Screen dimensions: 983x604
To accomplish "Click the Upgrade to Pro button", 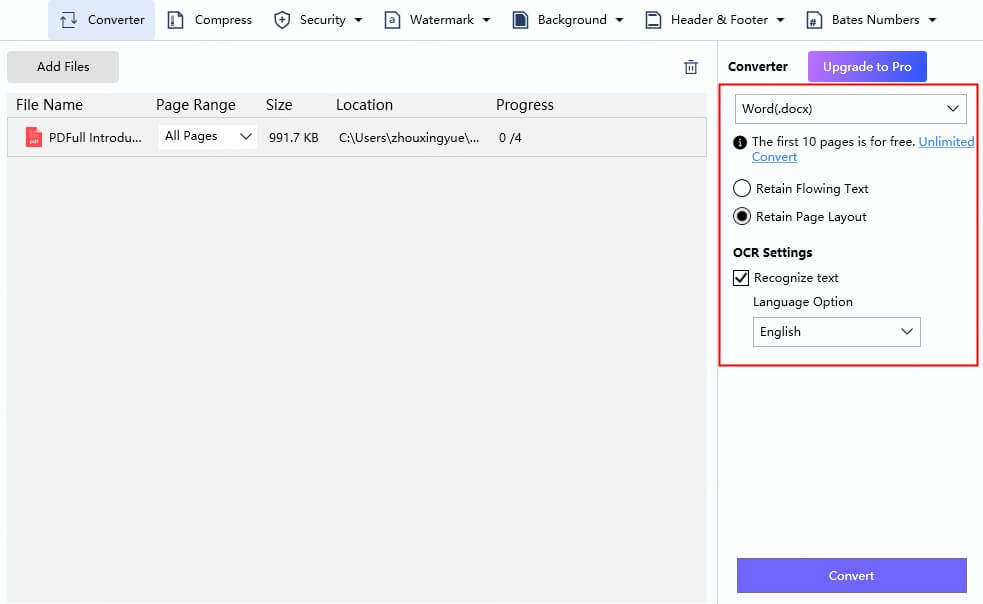I will click(x=867, y=66).
